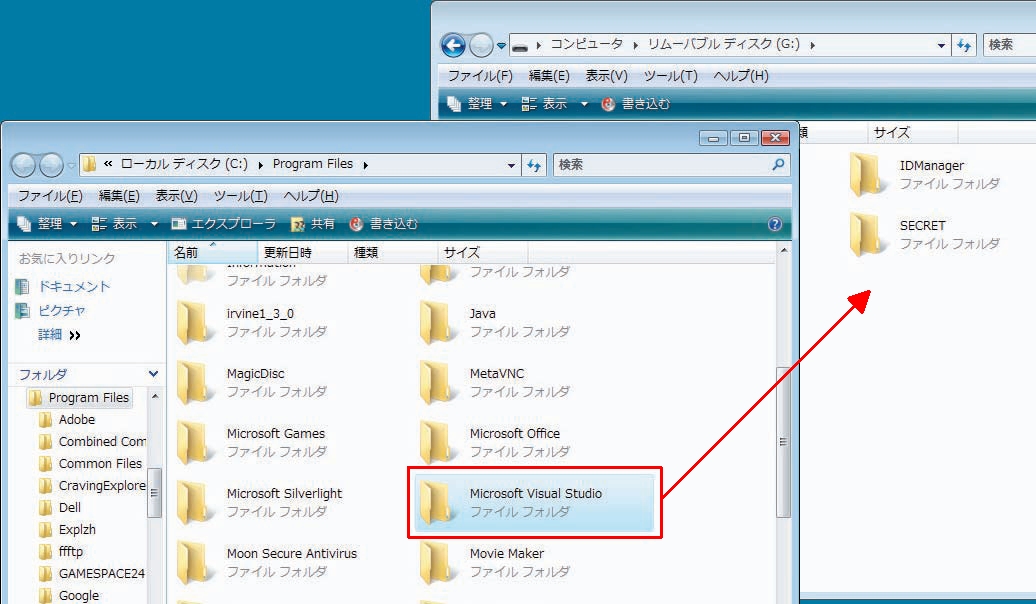1036x604 pixels.
Task: Open the ピクチャ favorite link
Action: tap(62, 311)
